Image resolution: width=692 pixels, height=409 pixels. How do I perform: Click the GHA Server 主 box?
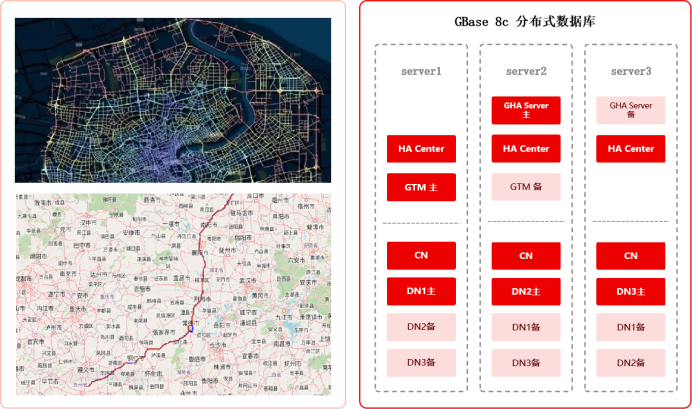(526, 110)
